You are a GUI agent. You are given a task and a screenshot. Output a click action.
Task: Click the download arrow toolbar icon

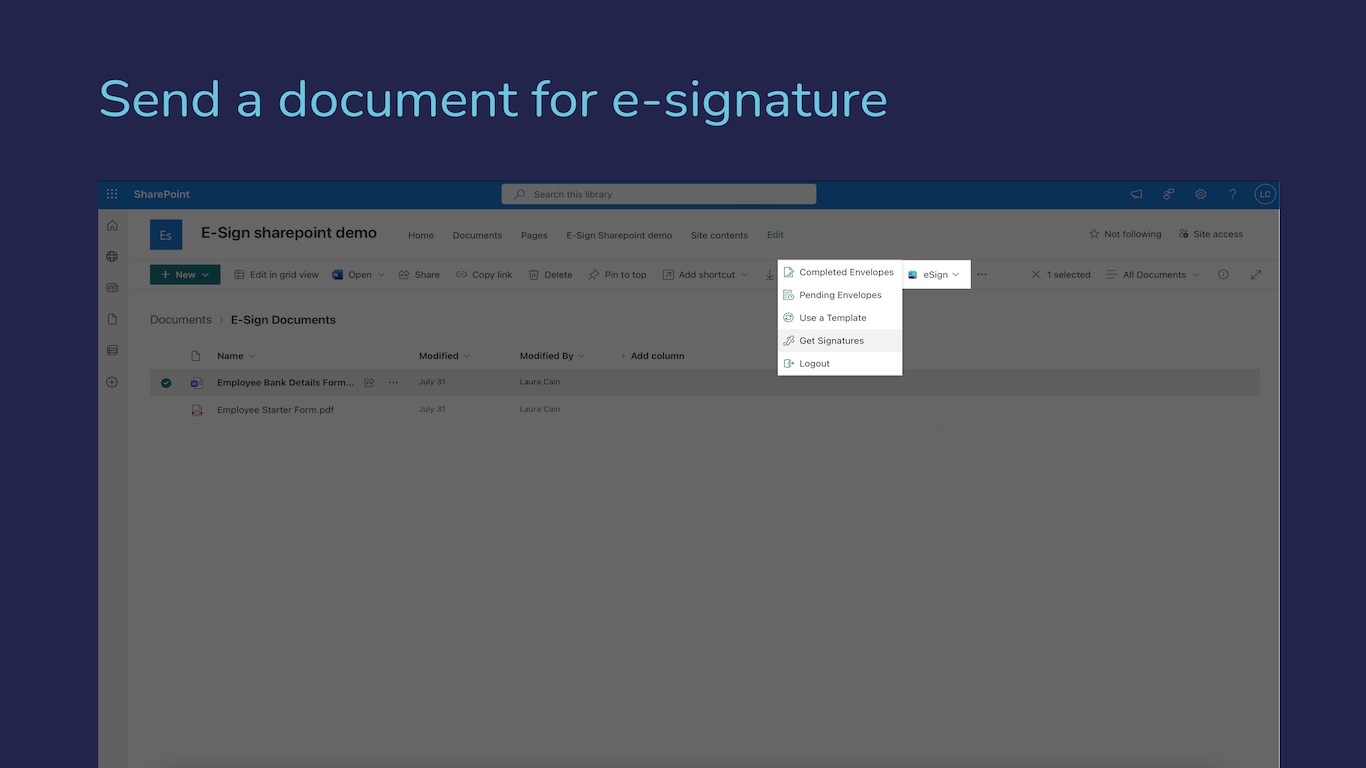click(769, 275)
